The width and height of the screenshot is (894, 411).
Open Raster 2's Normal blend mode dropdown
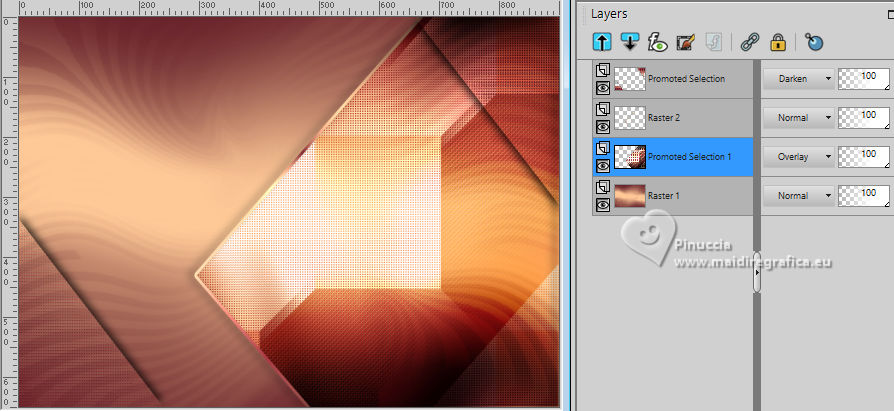(x=798, y=117)
